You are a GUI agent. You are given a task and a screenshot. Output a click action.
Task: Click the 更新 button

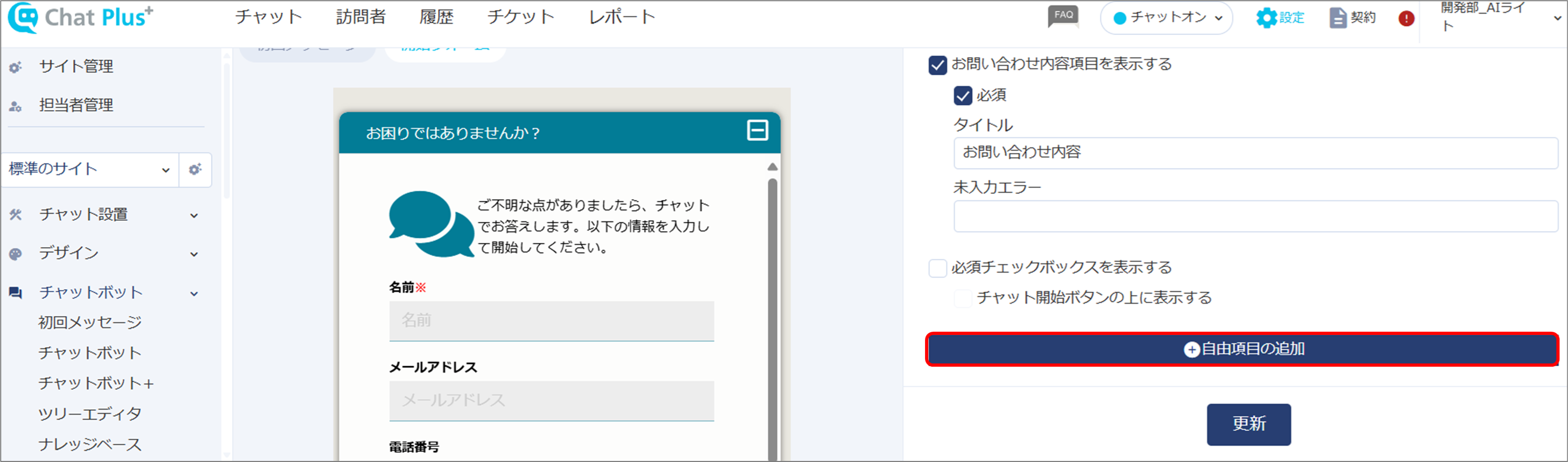point(1248,424)
